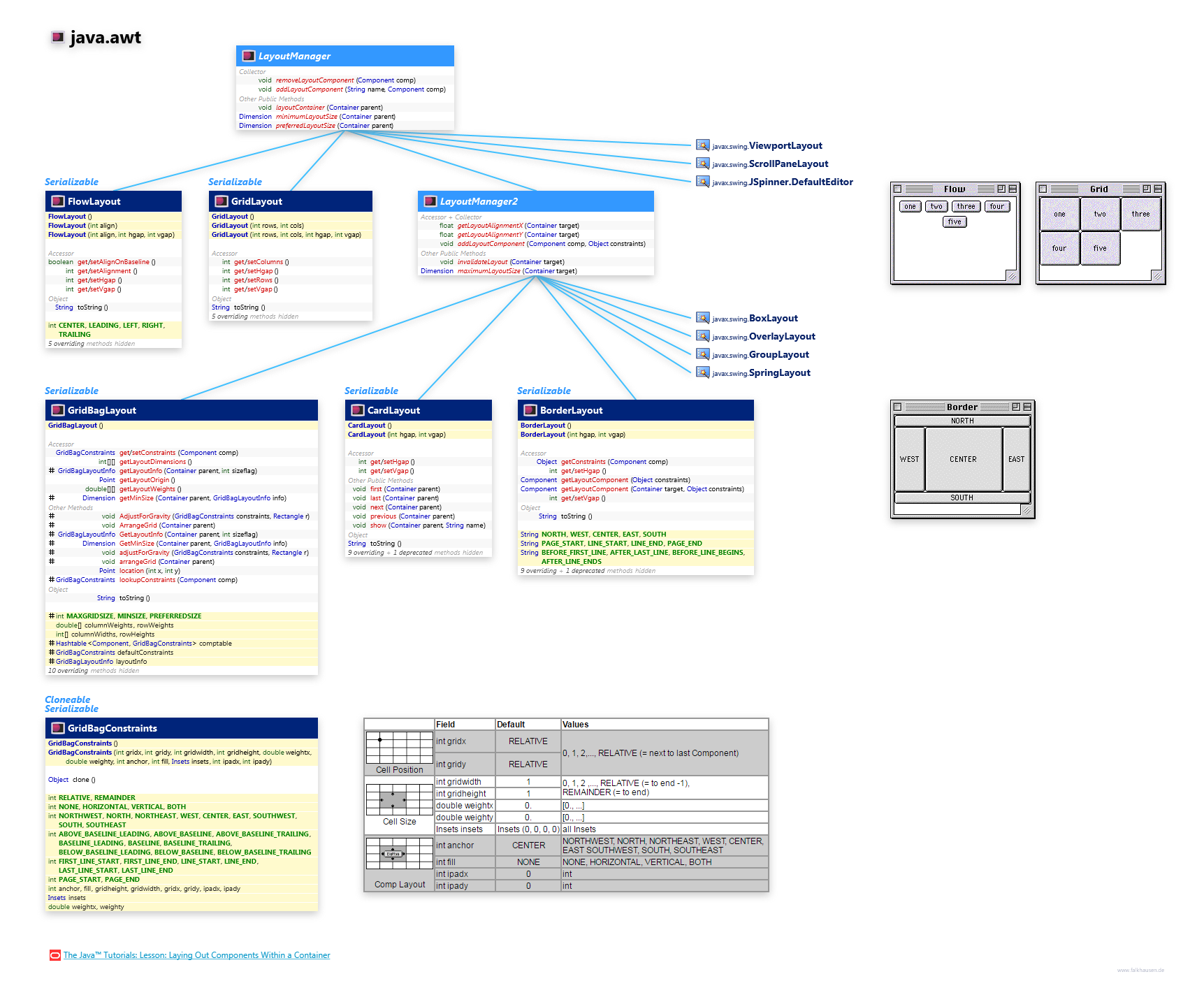Image resolution: width=1204 pixels, height=1002 pixels.
Task: Click the LayoutManager interface icon
Action: pos(248,56)
